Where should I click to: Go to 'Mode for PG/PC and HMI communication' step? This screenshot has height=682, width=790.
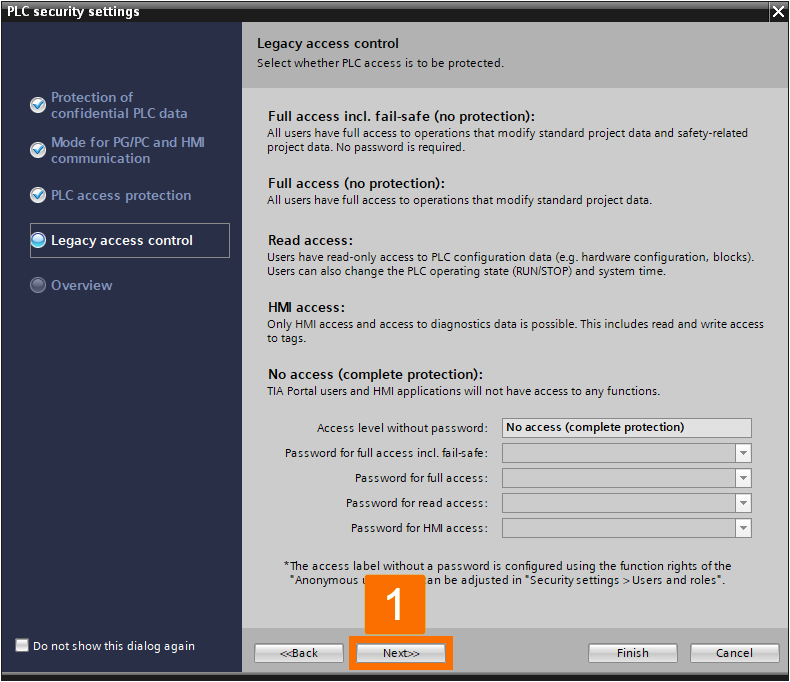point(127,150)
